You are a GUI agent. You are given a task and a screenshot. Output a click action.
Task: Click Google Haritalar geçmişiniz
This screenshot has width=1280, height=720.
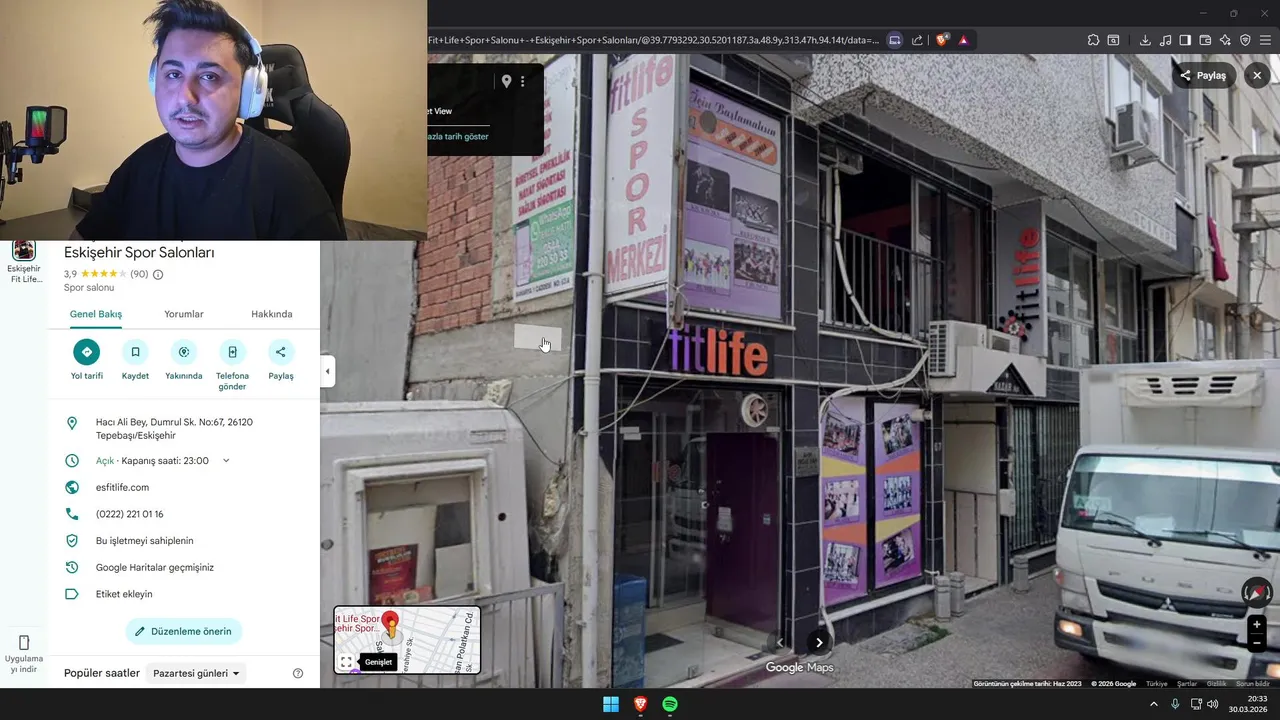click(155, 567)
